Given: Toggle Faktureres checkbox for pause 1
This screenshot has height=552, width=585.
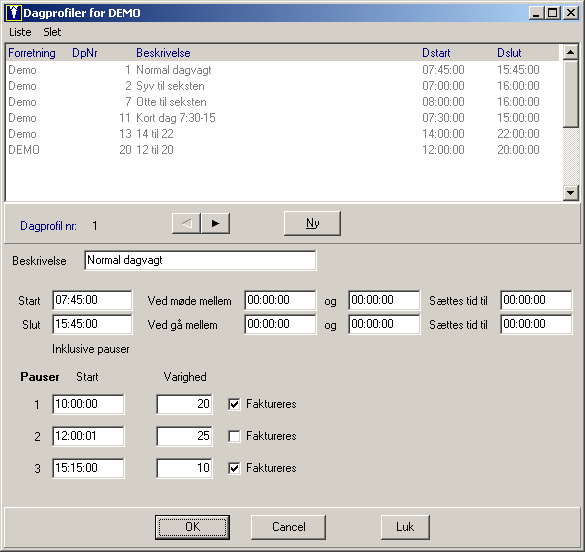Looking at the screenshot, I should coord(234,404).
